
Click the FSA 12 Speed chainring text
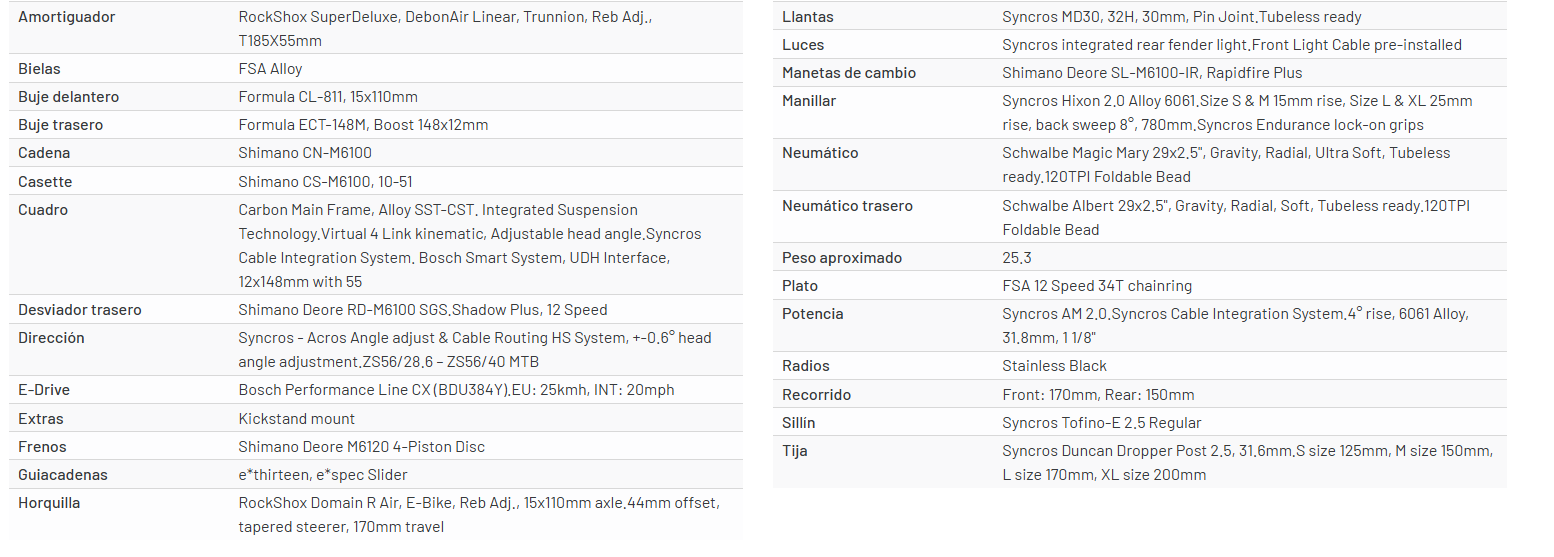(x=1097, y=286)
